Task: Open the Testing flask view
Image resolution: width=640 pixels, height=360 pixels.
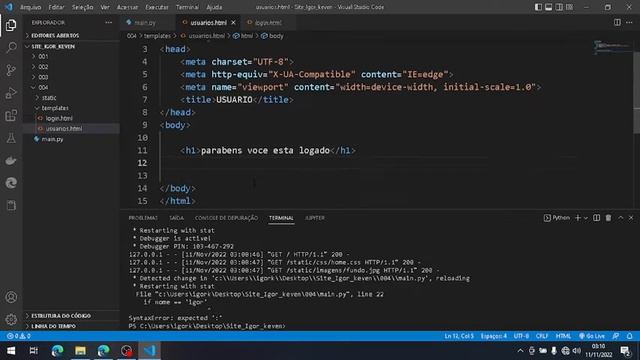Action: [x=11, y=138]
